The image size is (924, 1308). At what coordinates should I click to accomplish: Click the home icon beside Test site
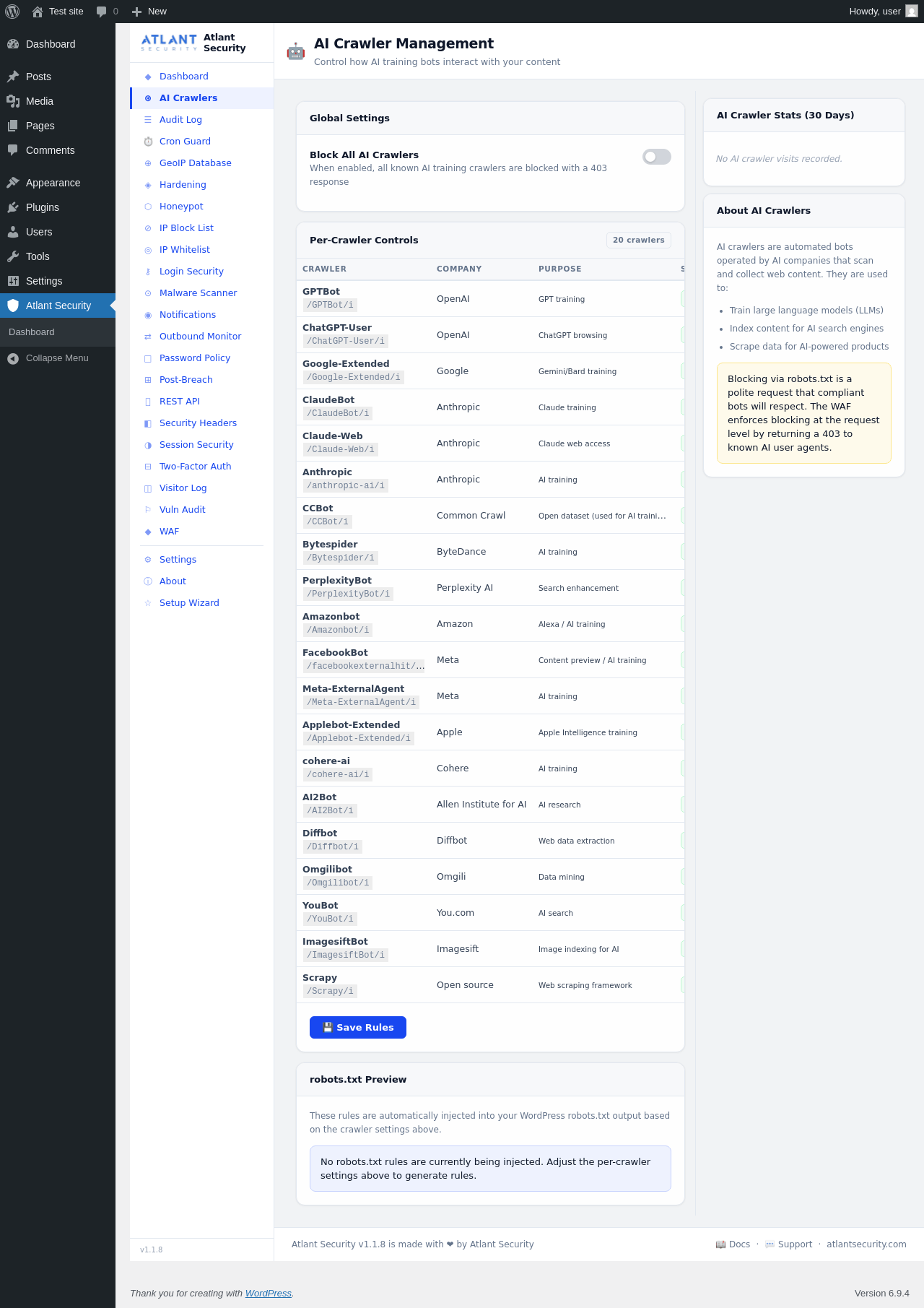click(x=38, y=12)
